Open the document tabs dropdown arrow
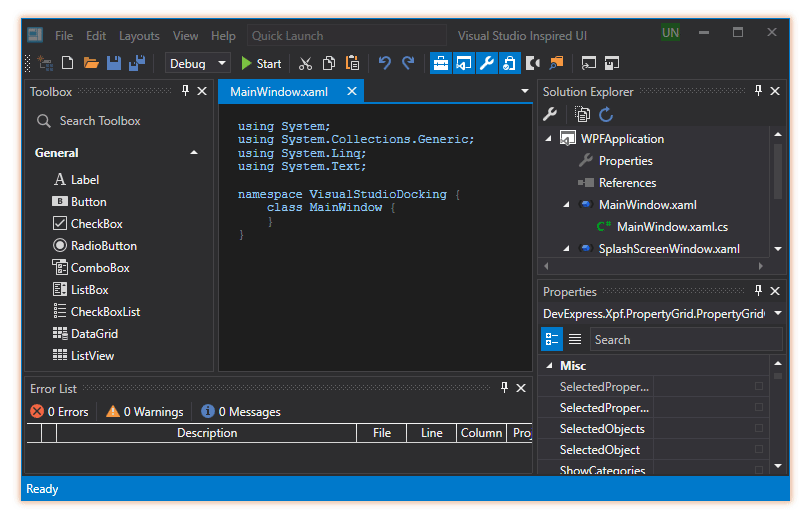Viewport: 806px width, 522px height. click(525, 91)
